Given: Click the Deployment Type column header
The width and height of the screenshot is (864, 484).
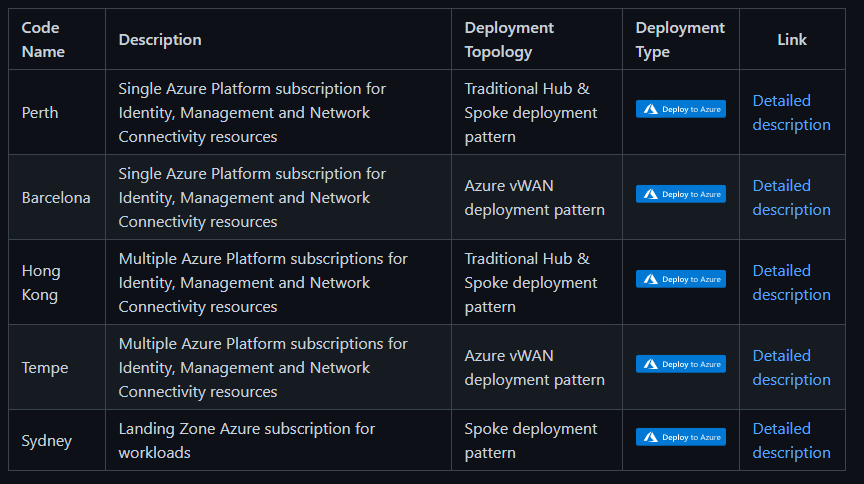Looking at the screenshot, I should (681, 39).
